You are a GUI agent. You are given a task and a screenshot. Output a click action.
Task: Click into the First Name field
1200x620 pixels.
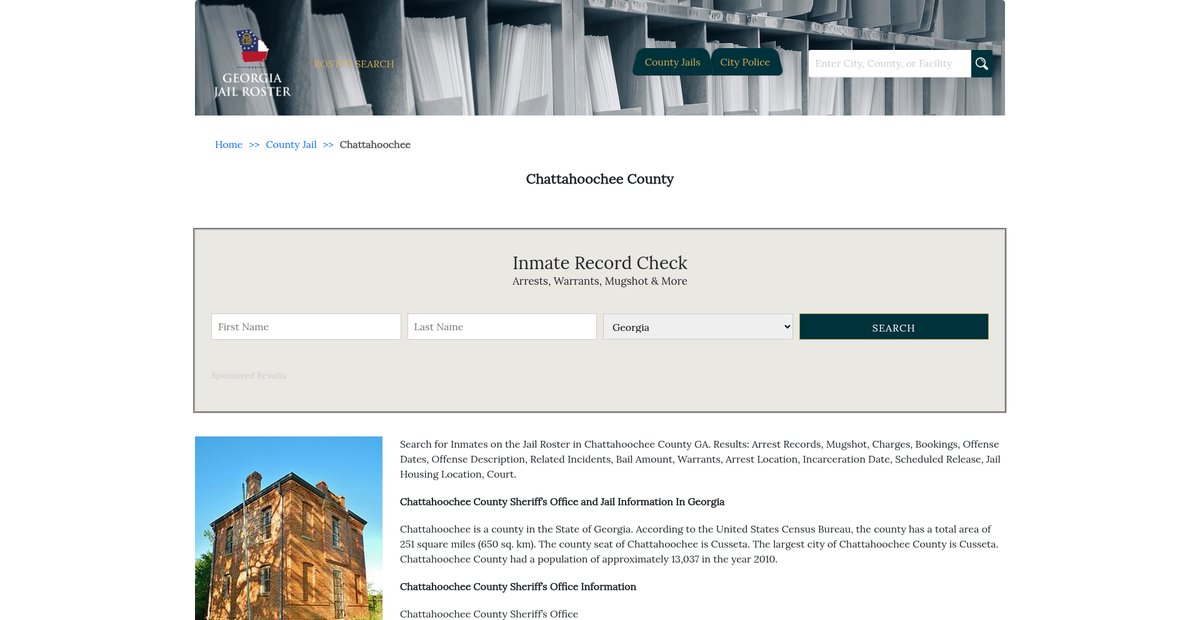(x=306, y=327)
